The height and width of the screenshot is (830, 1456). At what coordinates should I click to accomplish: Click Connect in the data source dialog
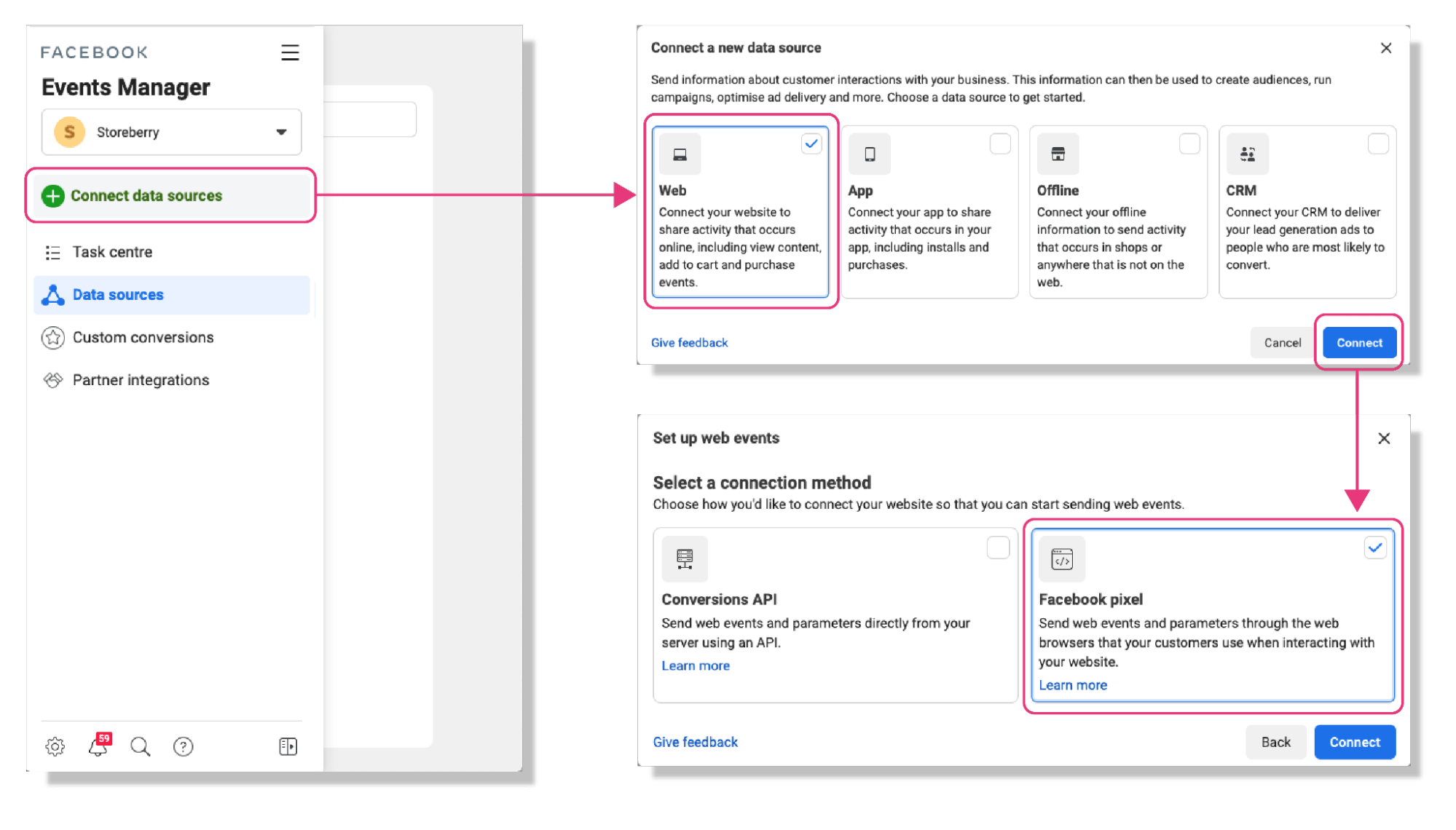[1359, 343]
